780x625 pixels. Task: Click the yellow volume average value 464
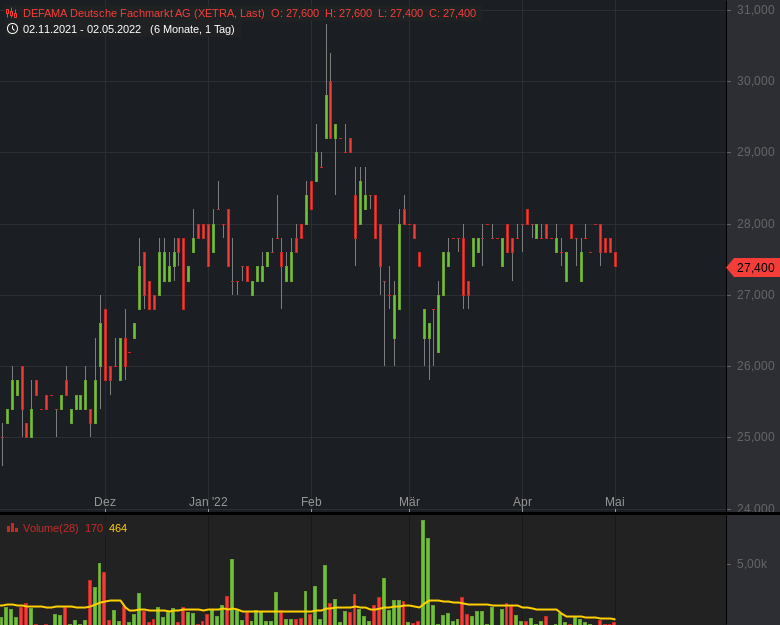(118, 528)
